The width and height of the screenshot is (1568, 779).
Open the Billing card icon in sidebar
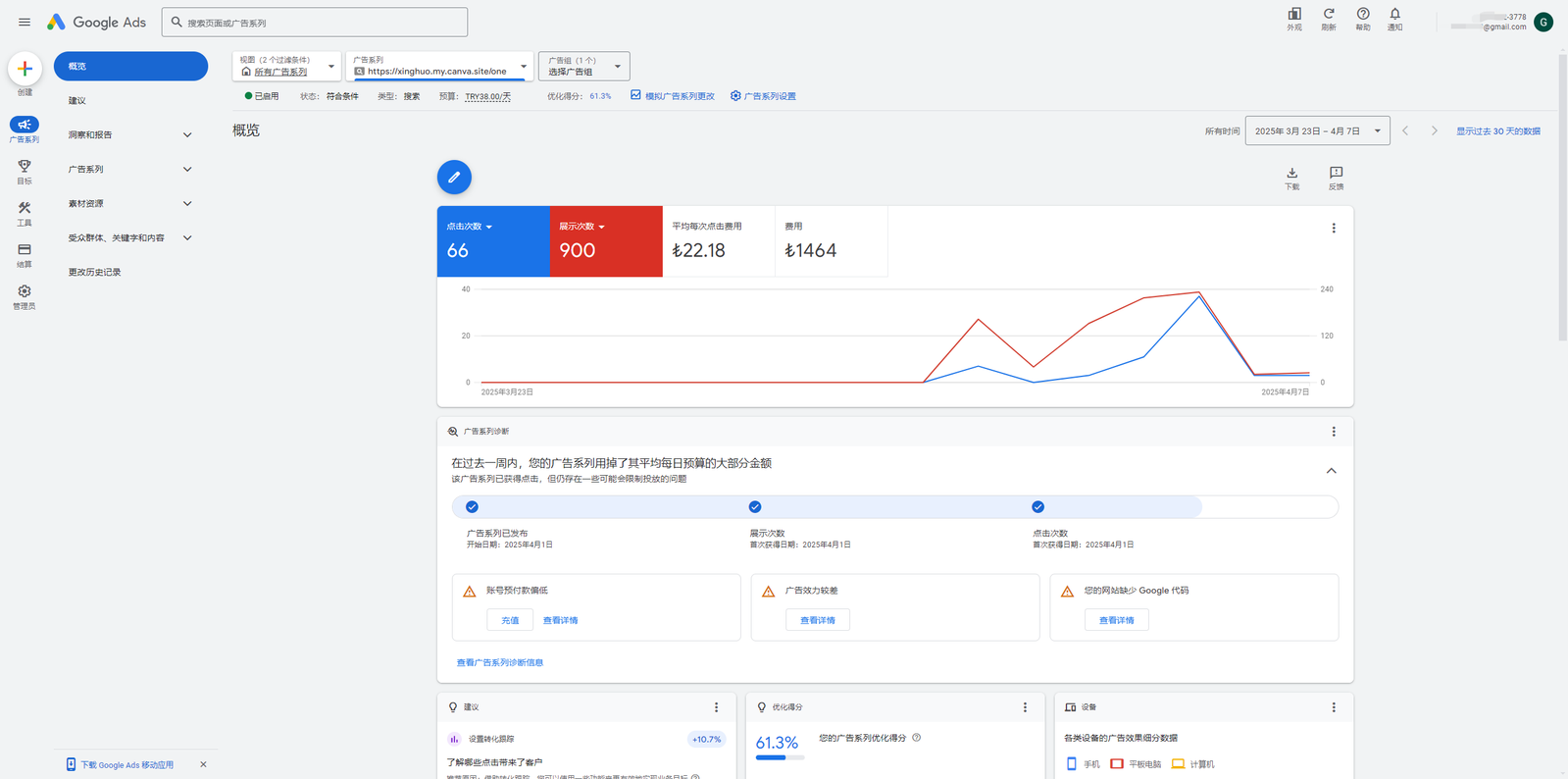pyautogui.click(x=25, y=250)
